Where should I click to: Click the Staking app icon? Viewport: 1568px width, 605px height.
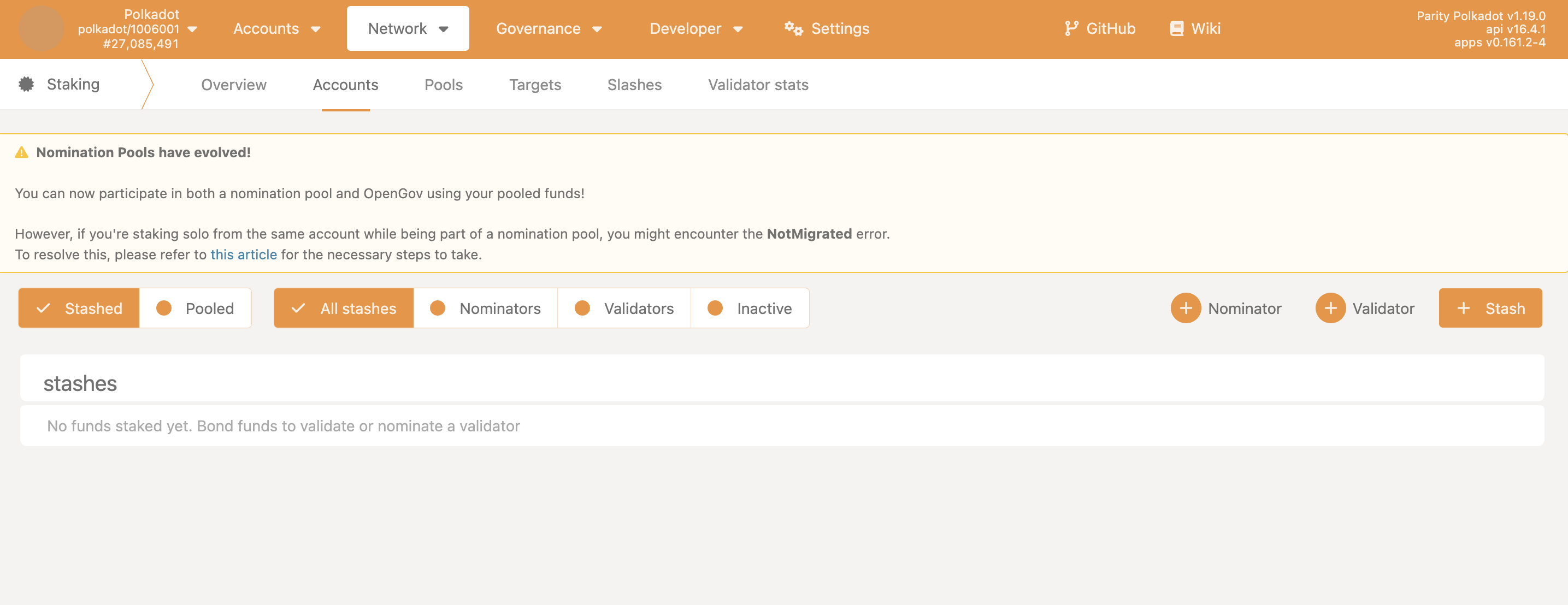tap(27, 84)
